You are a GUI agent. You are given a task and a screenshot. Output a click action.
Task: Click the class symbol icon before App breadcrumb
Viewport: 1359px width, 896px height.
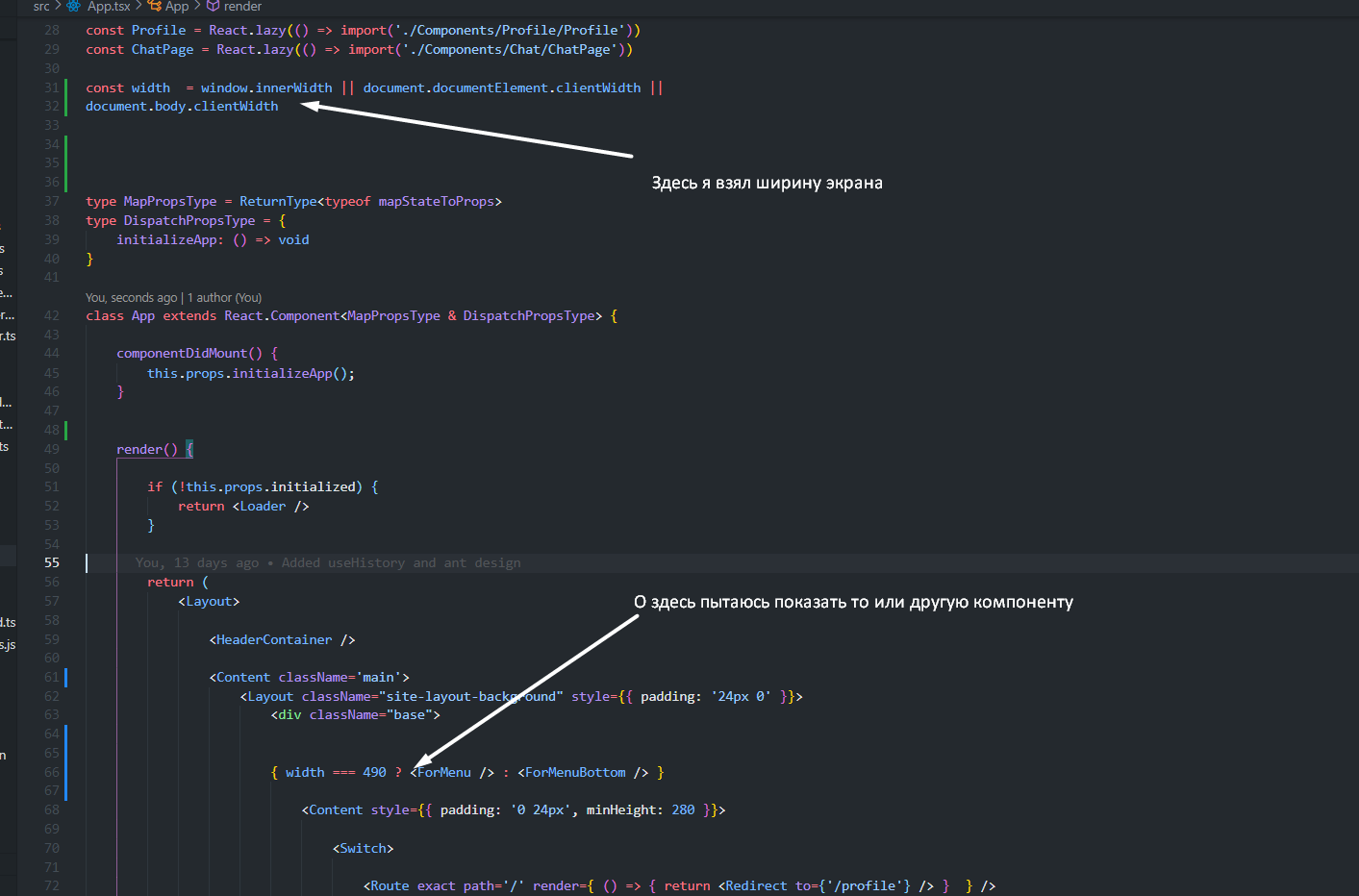154,6
